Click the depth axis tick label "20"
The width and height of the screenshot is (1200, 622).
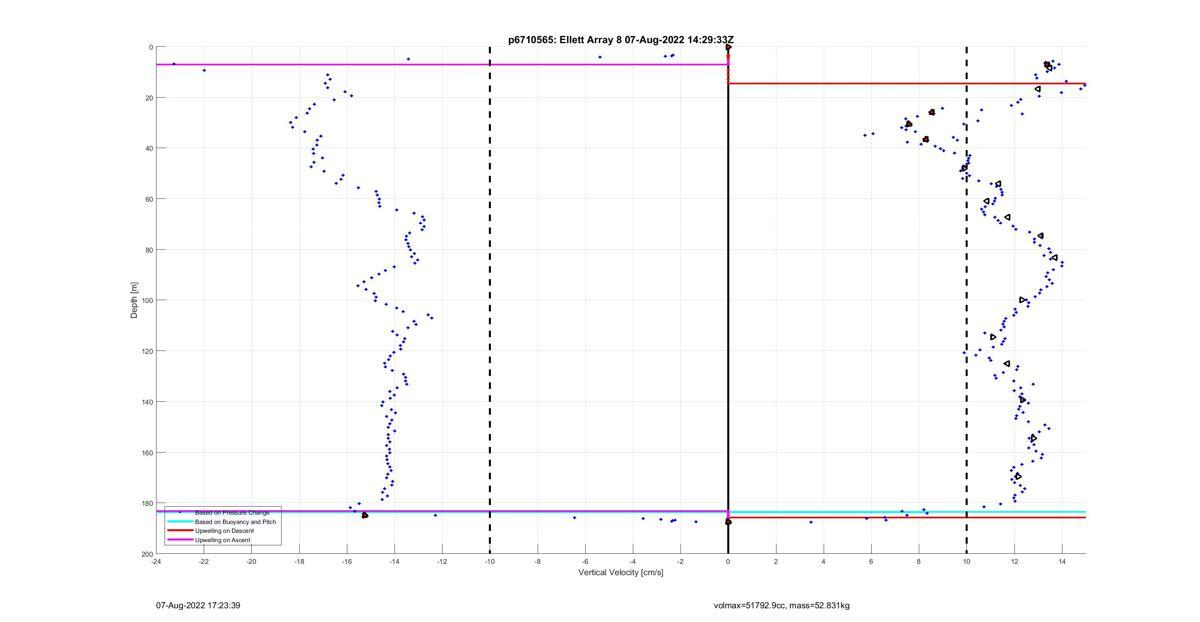[148, 98]
